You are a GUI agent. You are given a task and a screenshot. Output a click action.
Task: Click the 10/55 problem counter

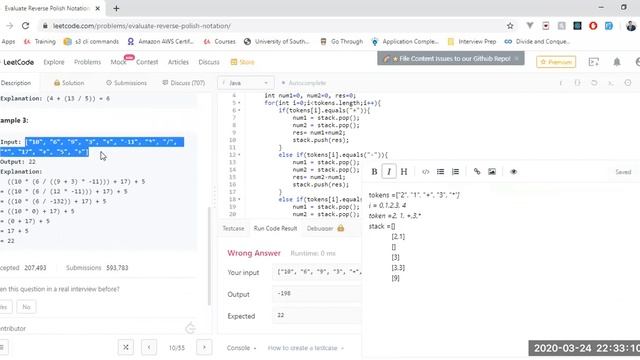tap(177, 348)
